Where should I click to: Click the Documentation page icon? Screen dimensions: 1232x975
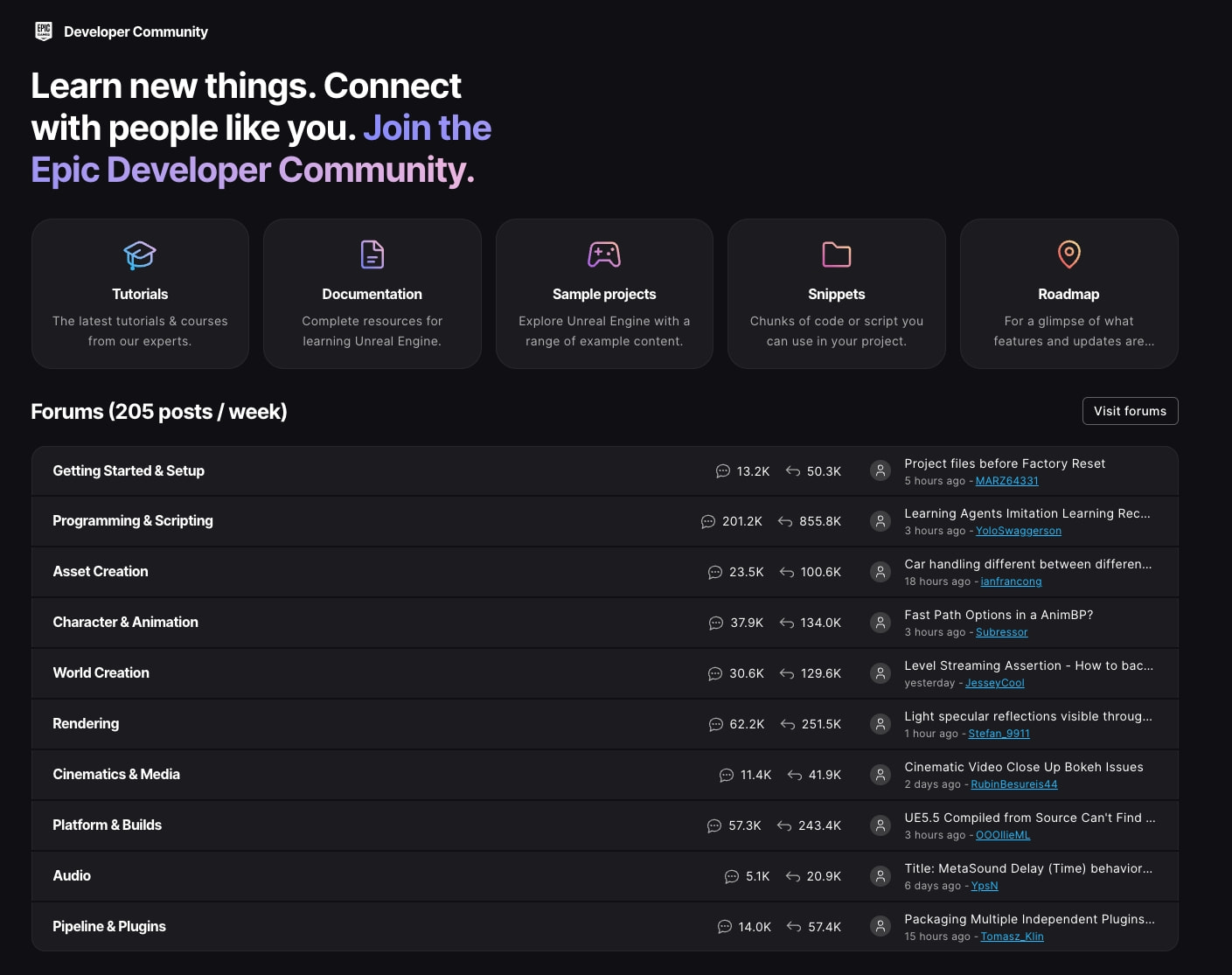[372, 254]
